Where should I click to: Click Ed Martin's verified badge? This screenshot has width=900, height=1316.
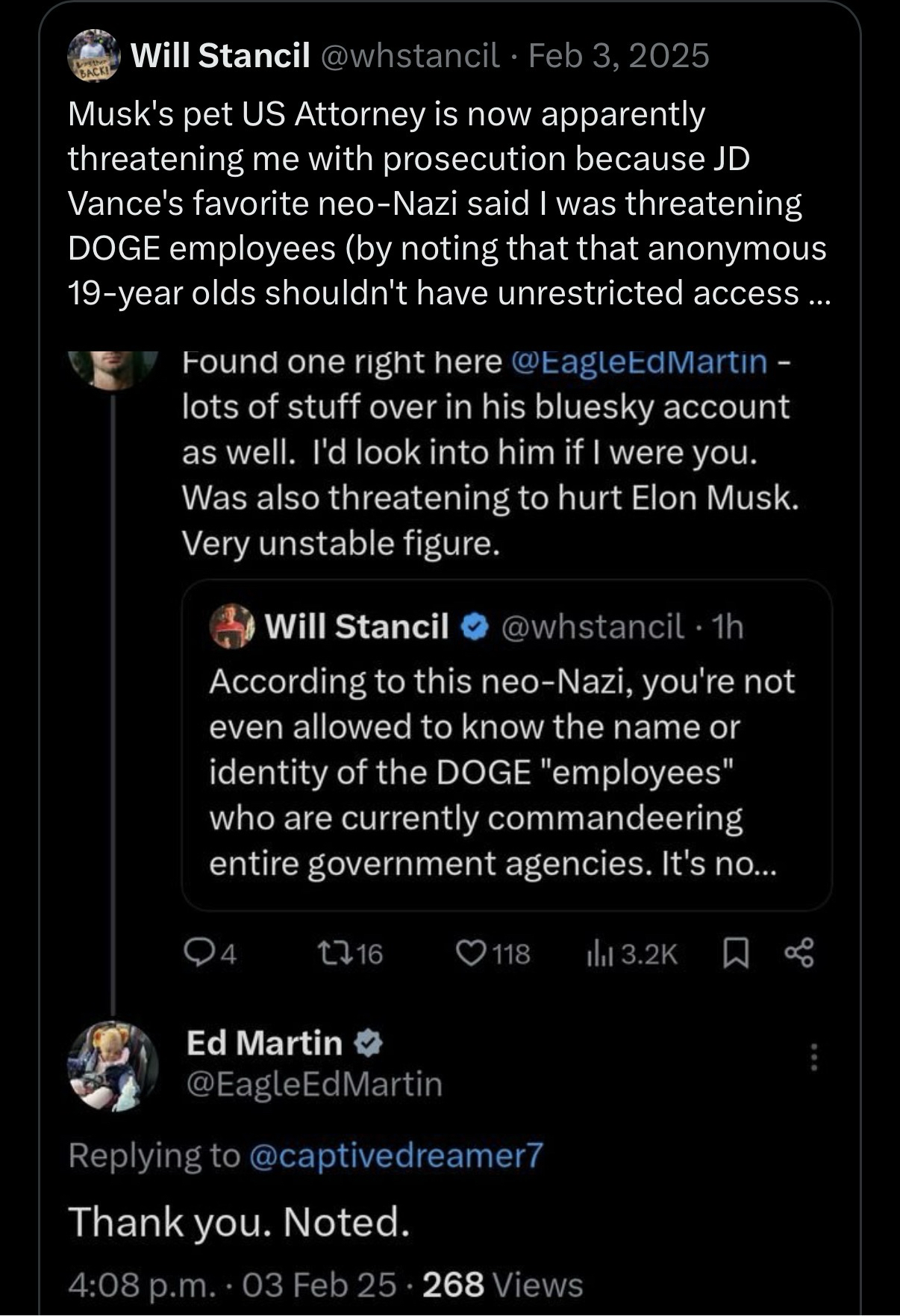367,1042
